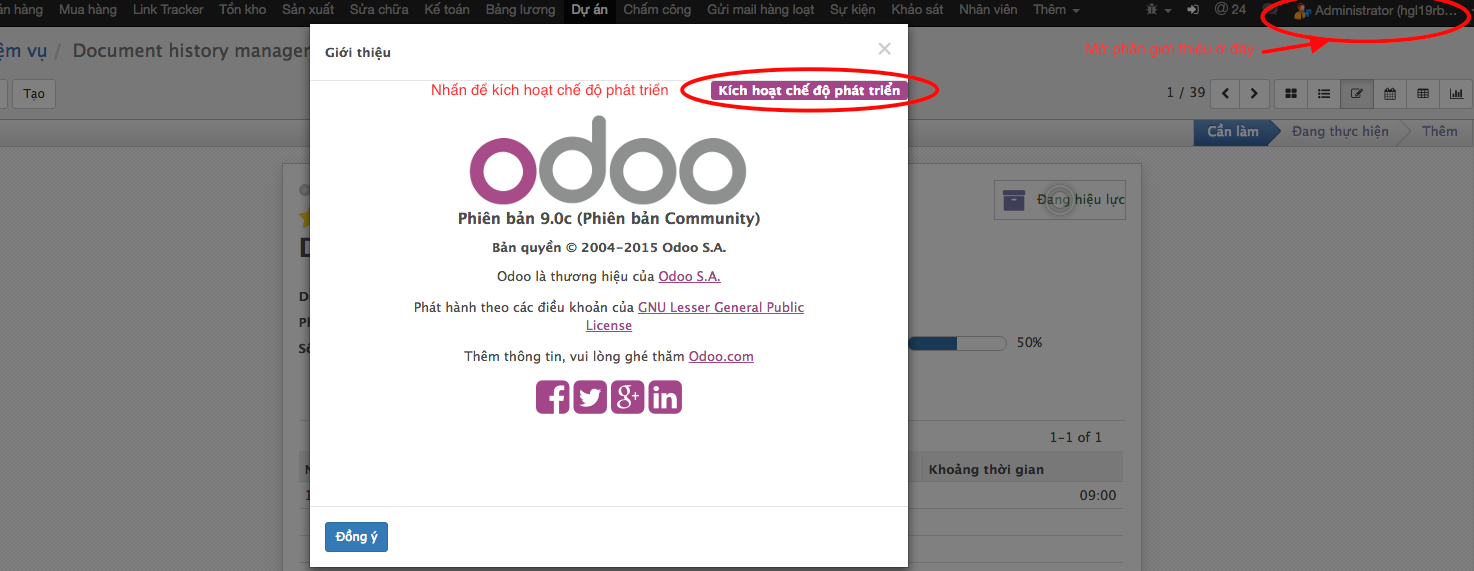Open the Mua hàng menu

pos(88,10)
